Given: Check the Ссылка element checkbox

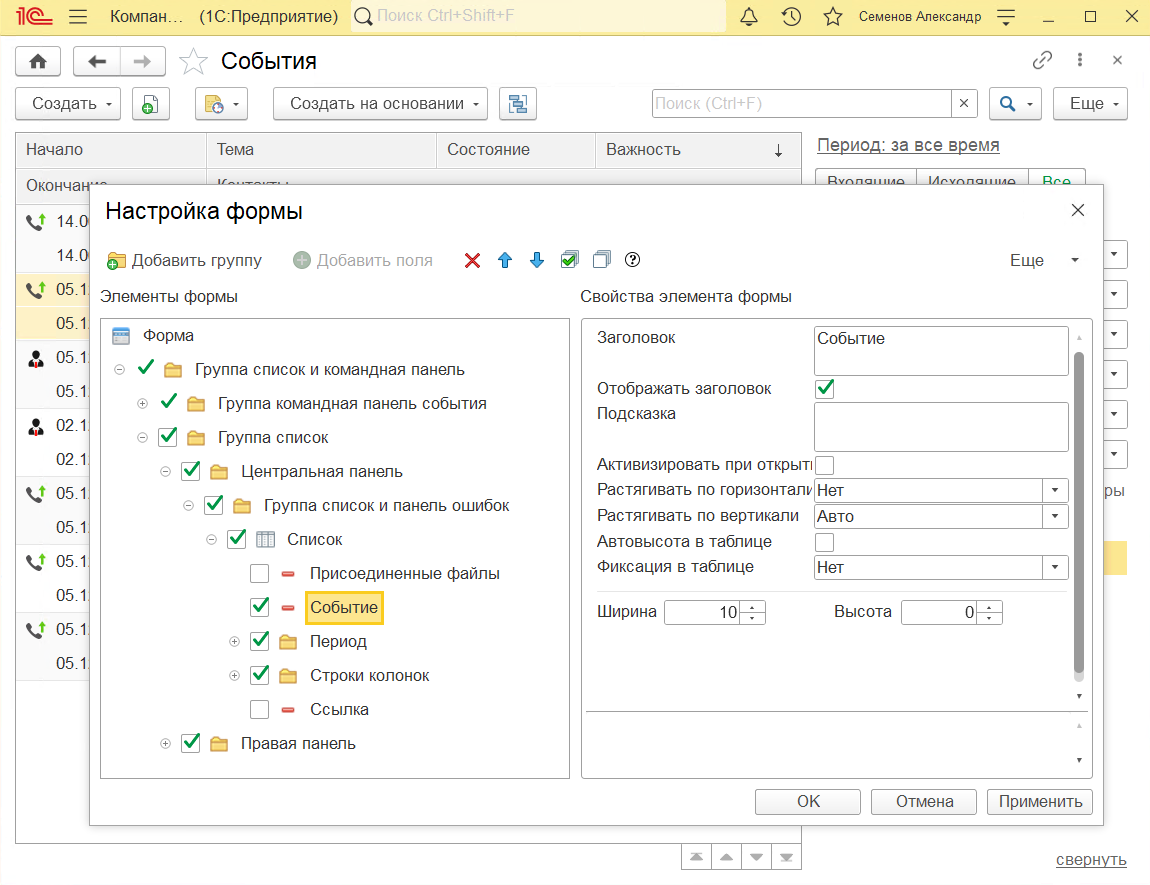Looking at the screenshot, I should [x=260, y=710].
